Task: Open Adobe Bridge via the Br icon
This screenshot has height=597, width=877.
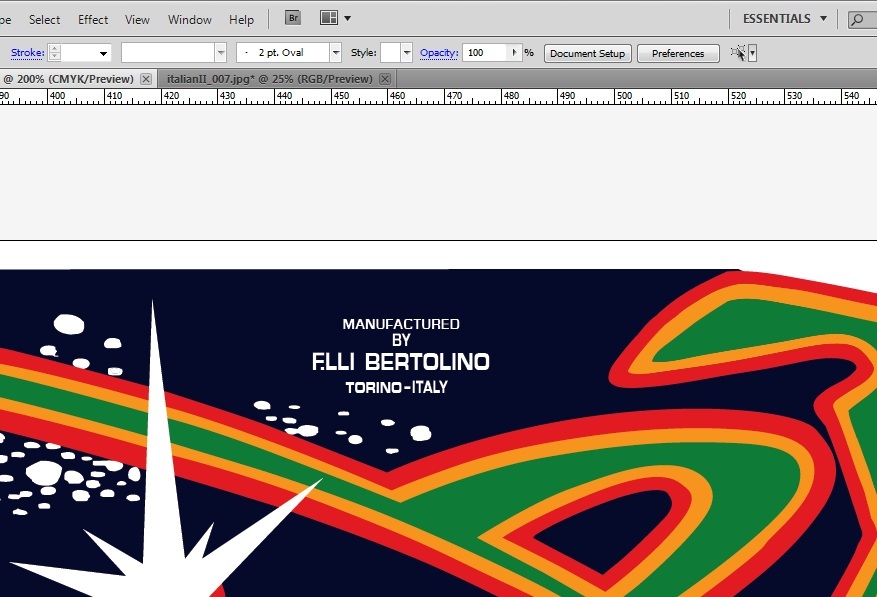Action: pyautogui.click(x=293, y=18)
